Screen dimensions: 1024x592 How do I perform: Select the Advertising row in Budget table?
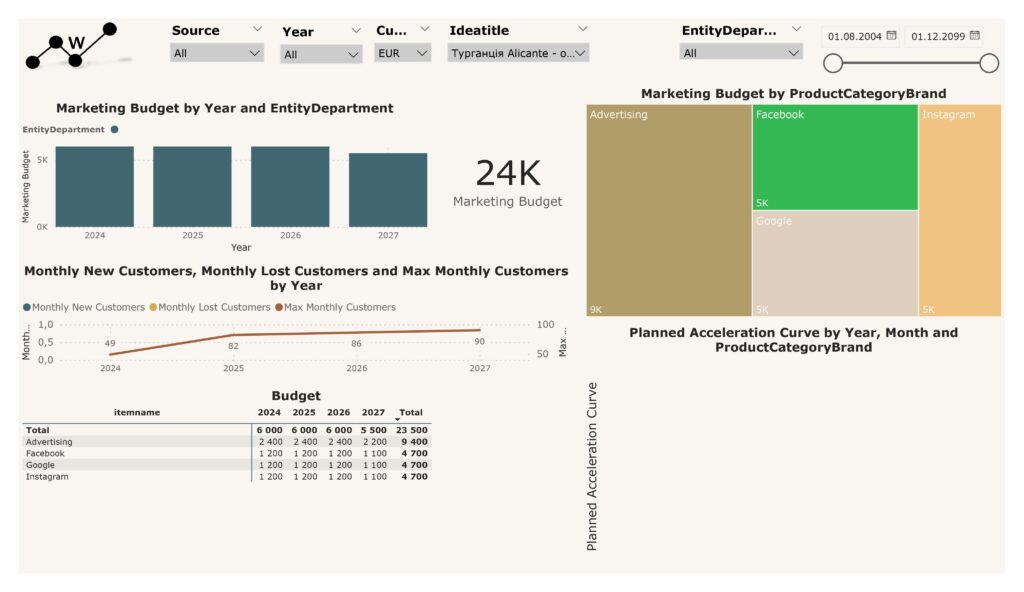[x=50, y=441]
